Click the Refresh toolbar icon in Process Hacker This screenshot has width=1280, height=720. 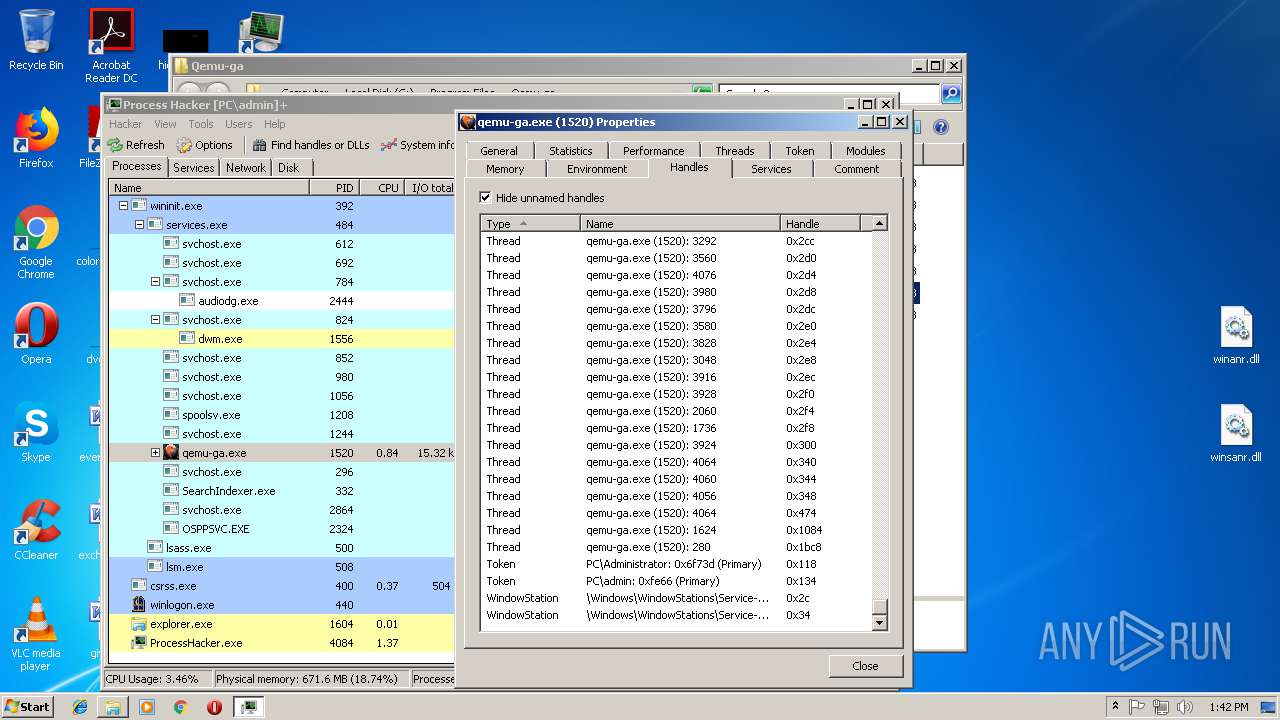coord(136,145)
